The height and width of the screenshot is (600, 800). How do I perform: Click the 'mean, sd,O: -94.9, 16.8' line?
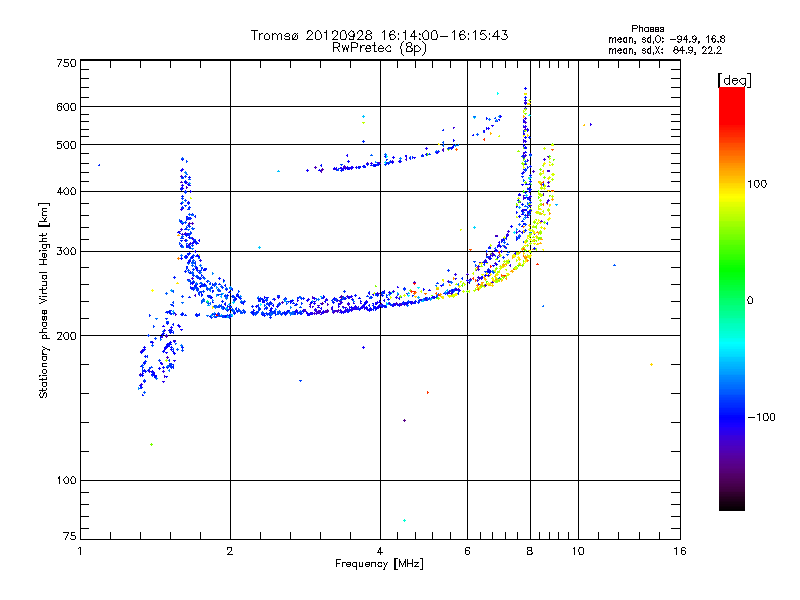666,39
